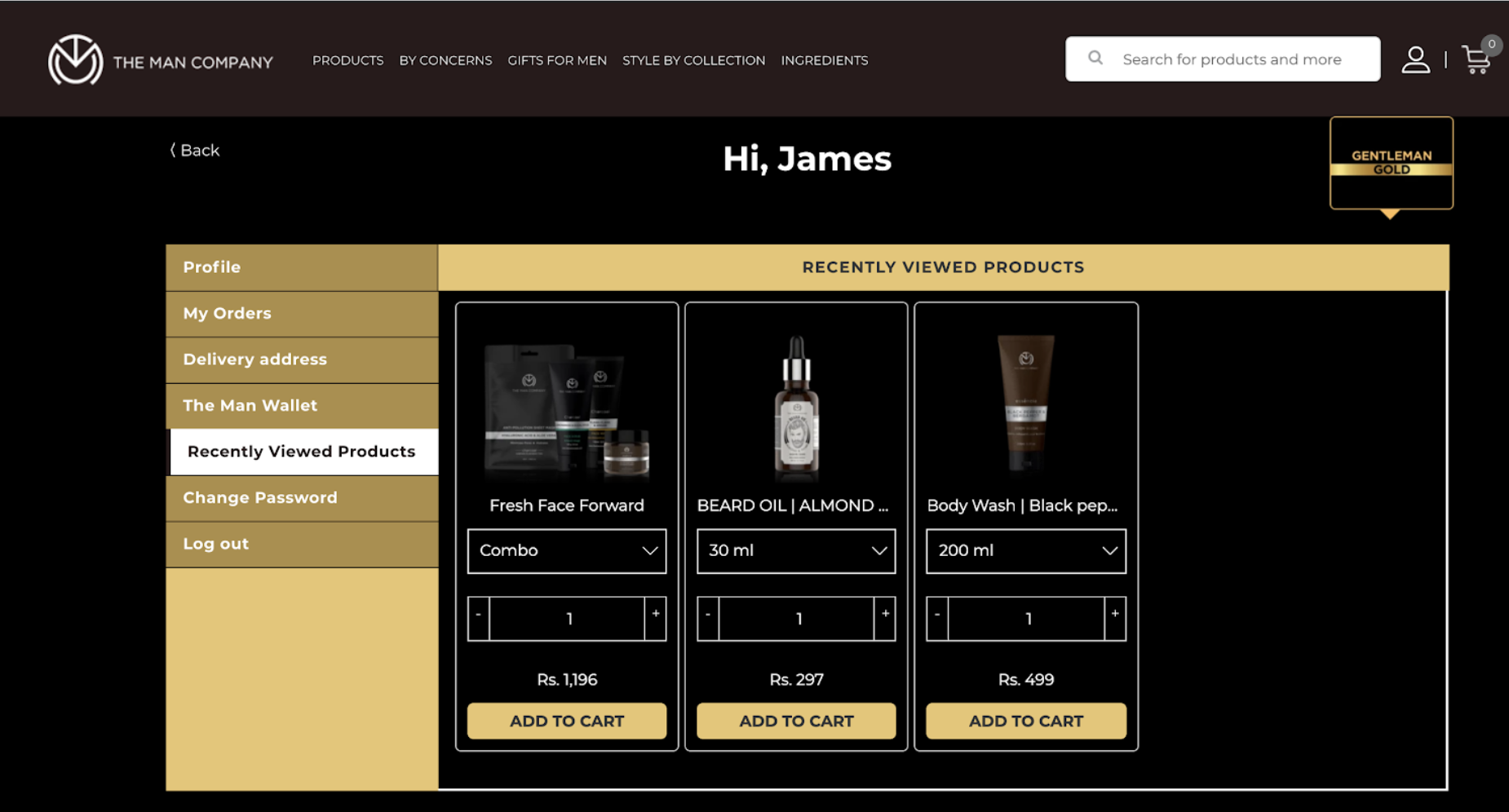Click Log out in the sidebar
This screenshot has width=1509, height=812.
302,545
